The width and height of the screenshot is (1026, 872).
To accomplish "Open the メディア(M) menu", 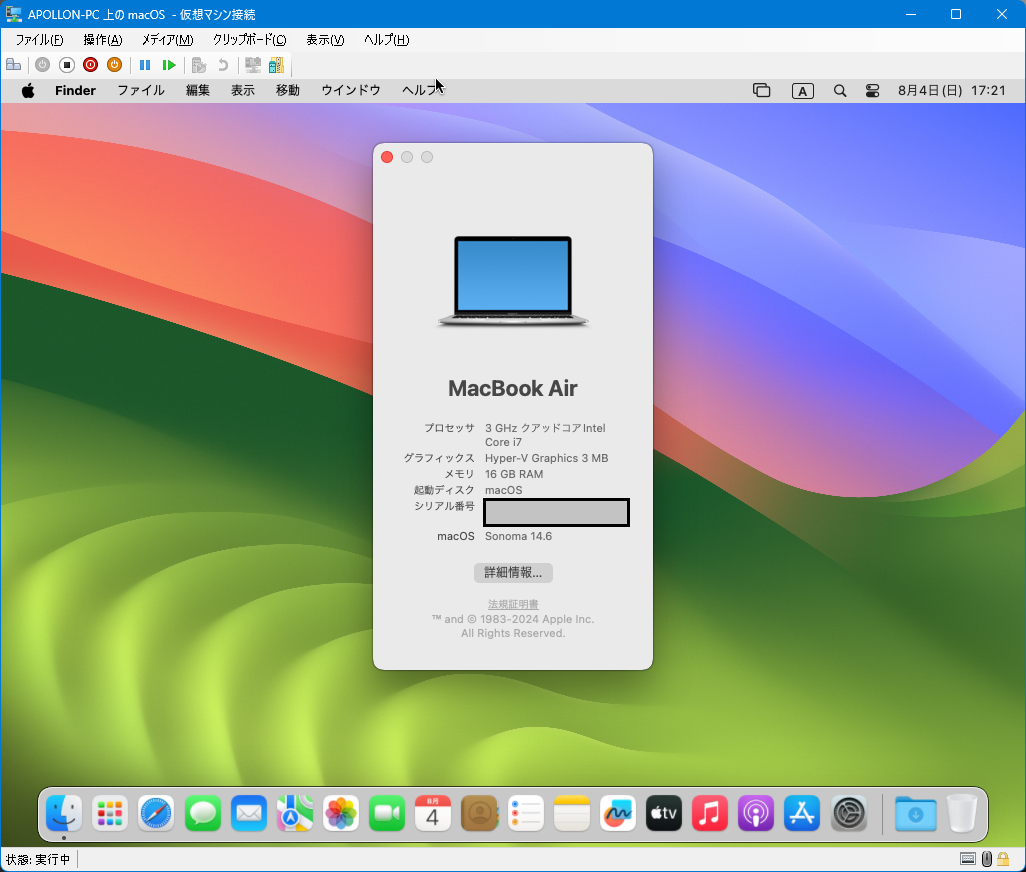I will 168,40.
